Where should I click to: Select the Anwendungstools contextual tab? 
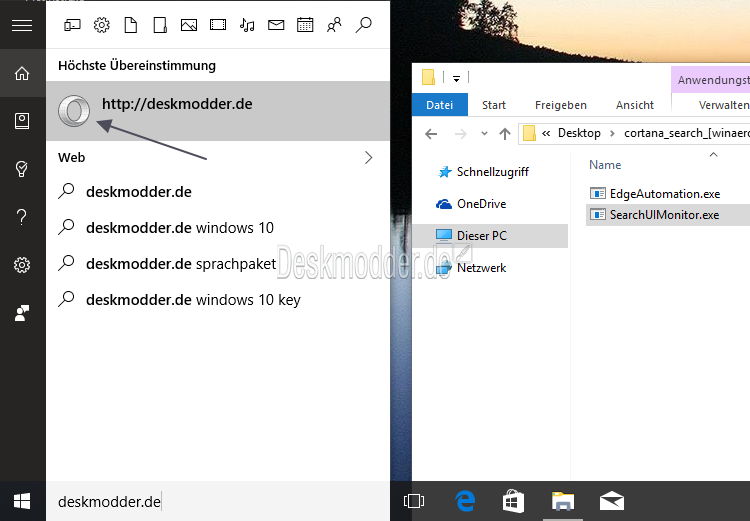tap(713, 80)
